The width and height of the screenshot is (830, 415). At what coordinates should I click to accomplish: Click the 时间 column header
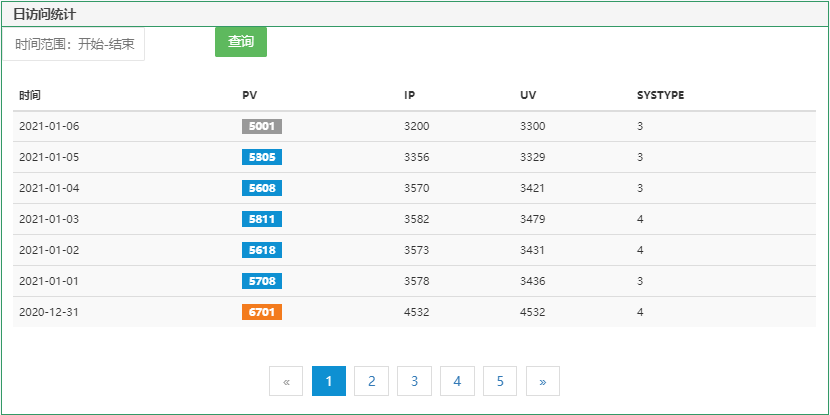point(30,95)
